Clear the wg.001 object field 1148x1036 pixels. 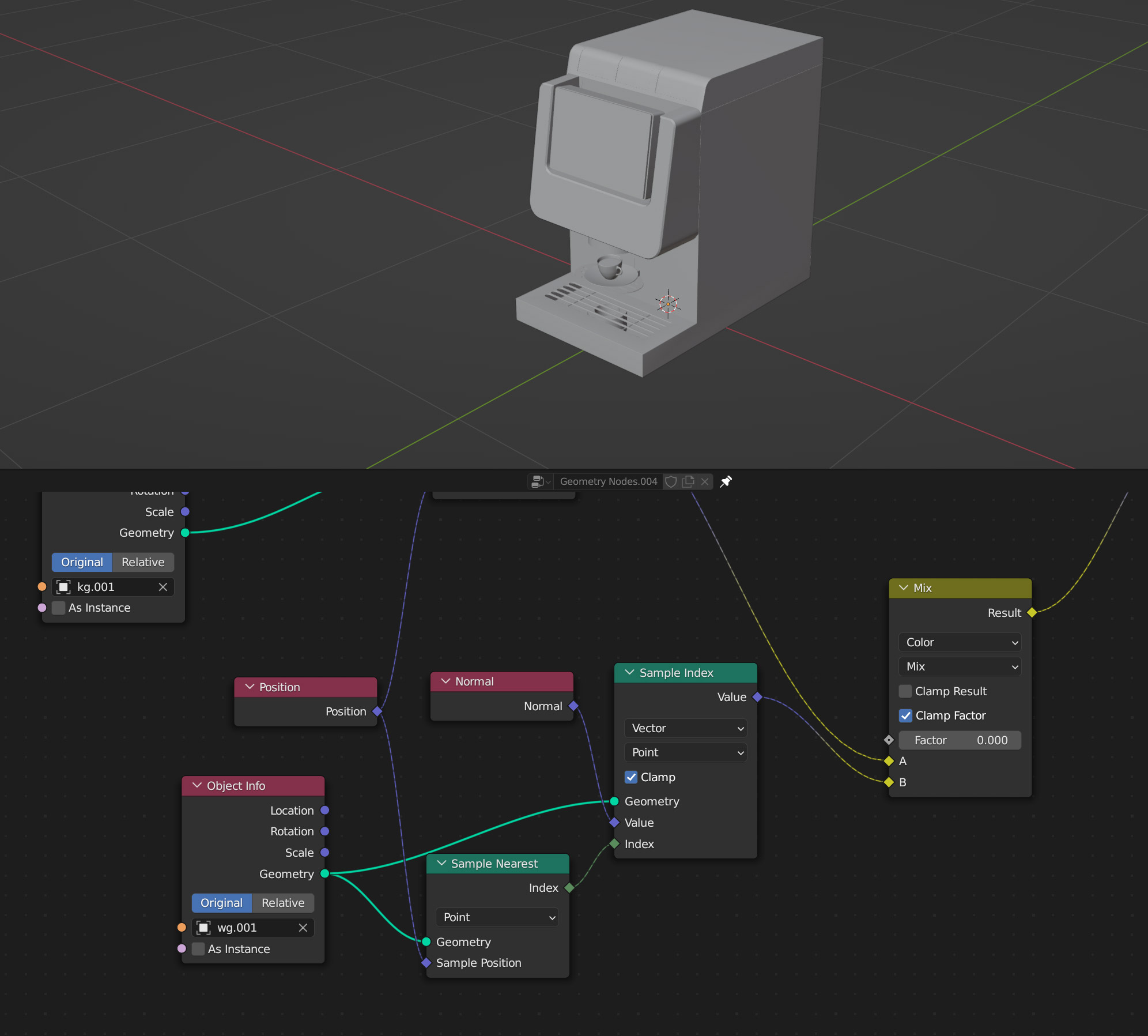[x=303, y=928]
